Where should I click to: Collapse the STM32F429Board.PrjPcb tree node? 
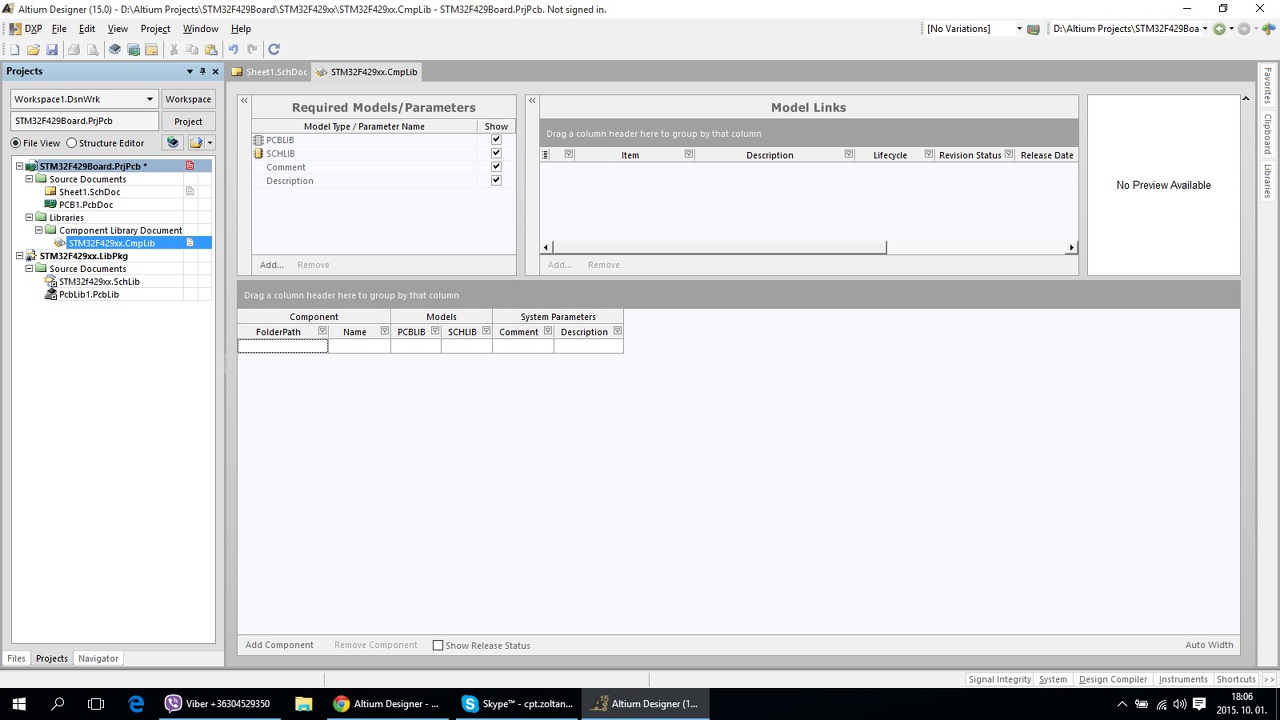pyautogui.click(x=20, y=166)
